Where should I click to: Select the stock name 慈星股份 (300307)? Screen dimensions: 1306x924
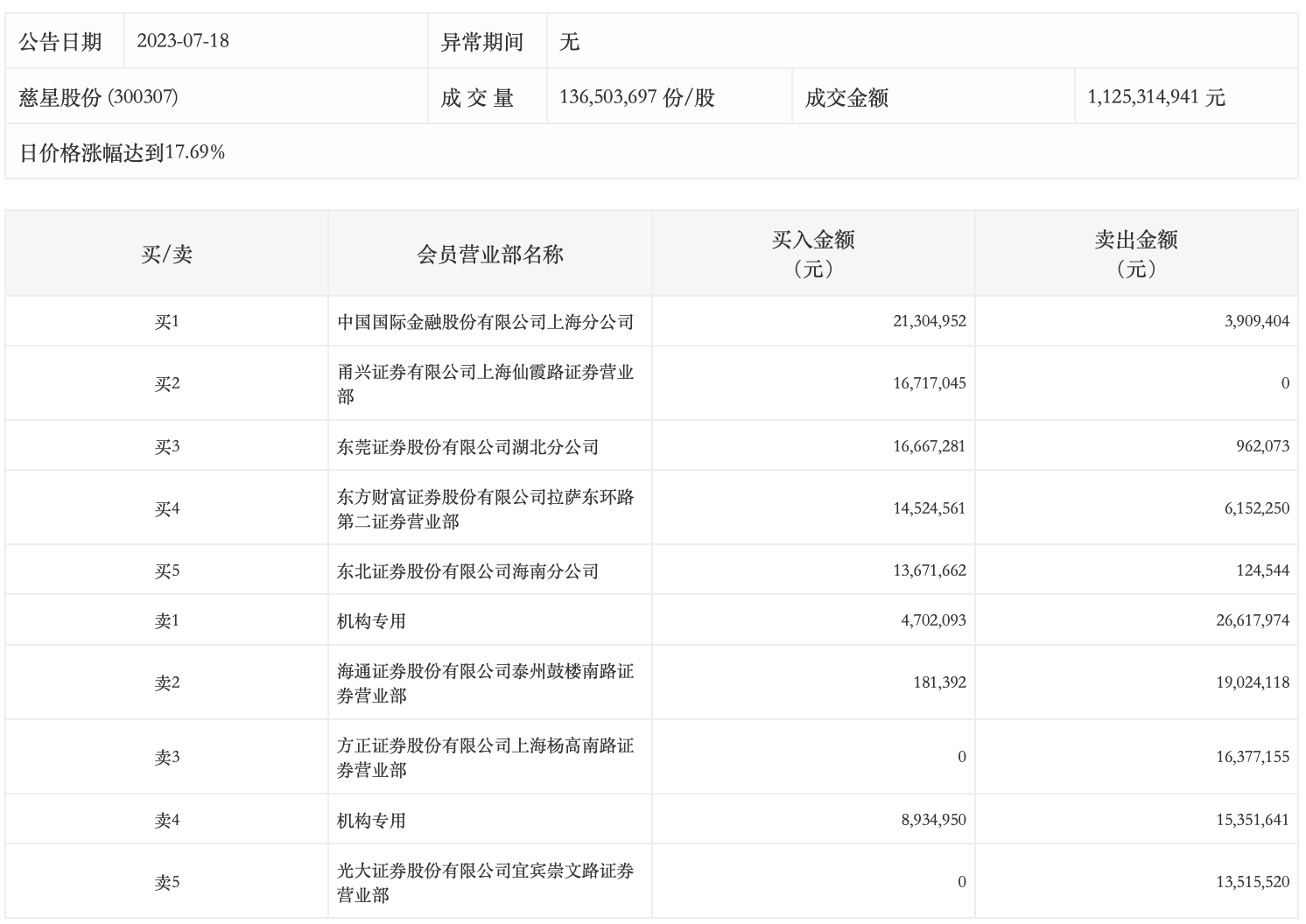[98, 97]
